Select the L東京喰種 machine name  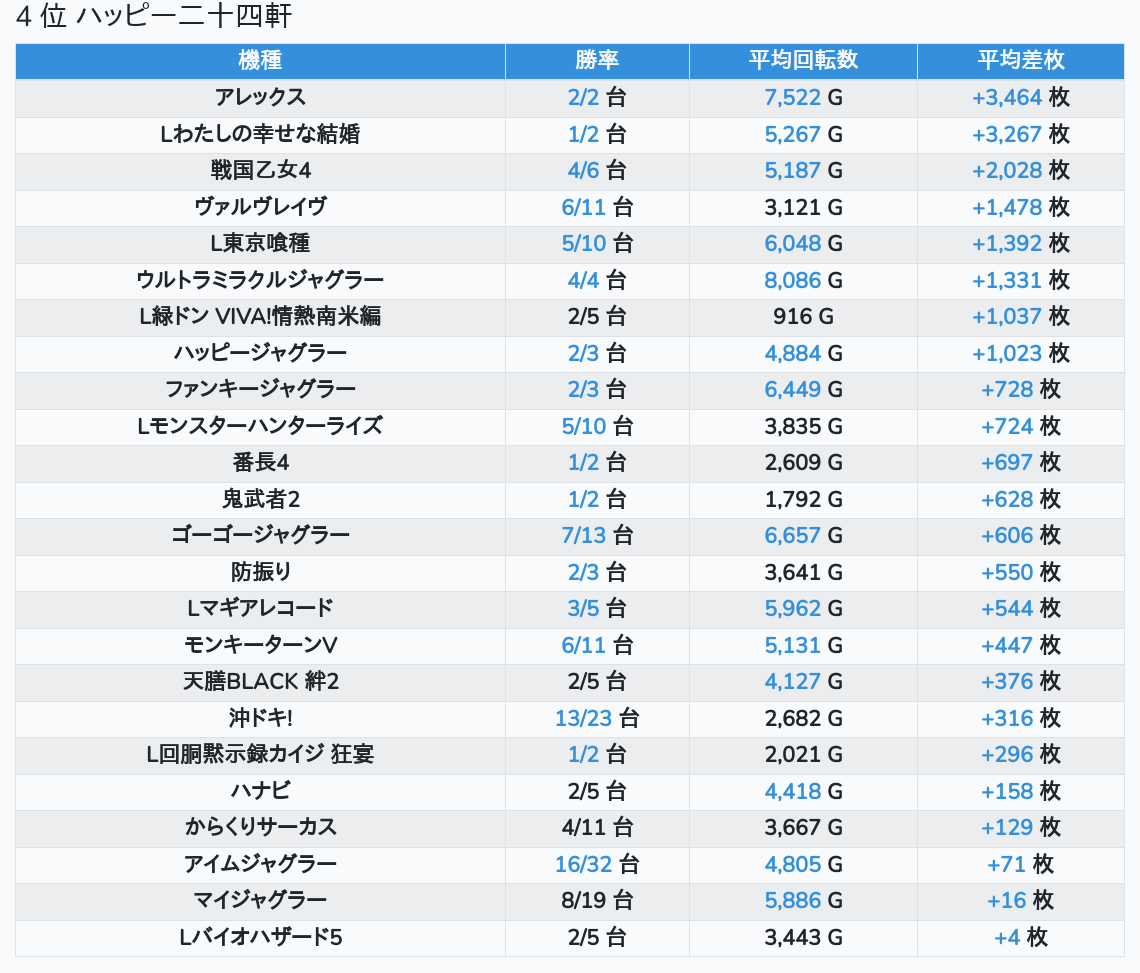click(260, 243)
